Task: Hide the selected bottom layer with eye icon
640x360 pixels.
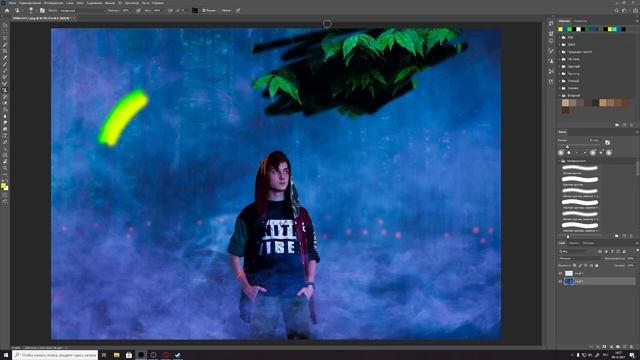Action: (x=560, y=281)
